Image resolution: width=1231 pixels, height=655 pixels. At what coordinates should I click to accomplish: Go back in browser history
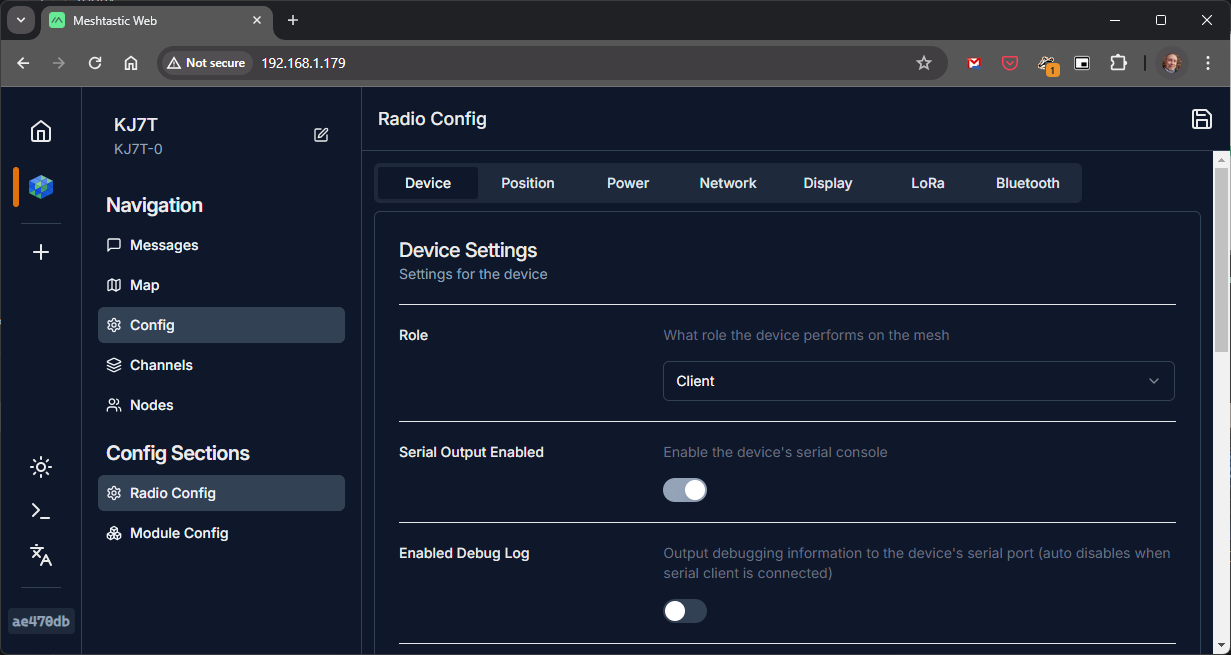(x=23, y=63)
